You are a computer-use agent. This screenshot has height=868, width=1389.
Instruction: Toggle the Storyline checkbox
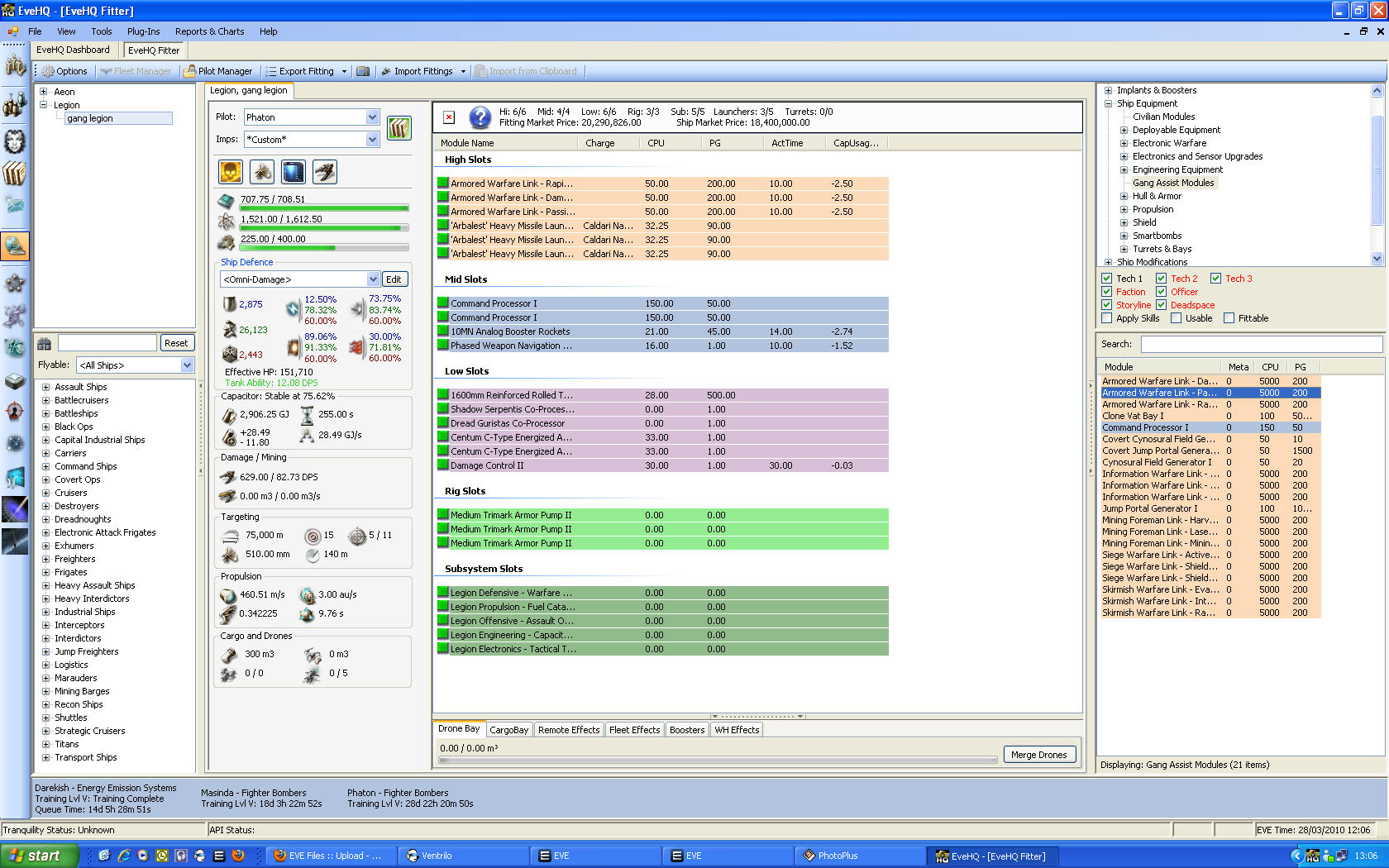1107,305
